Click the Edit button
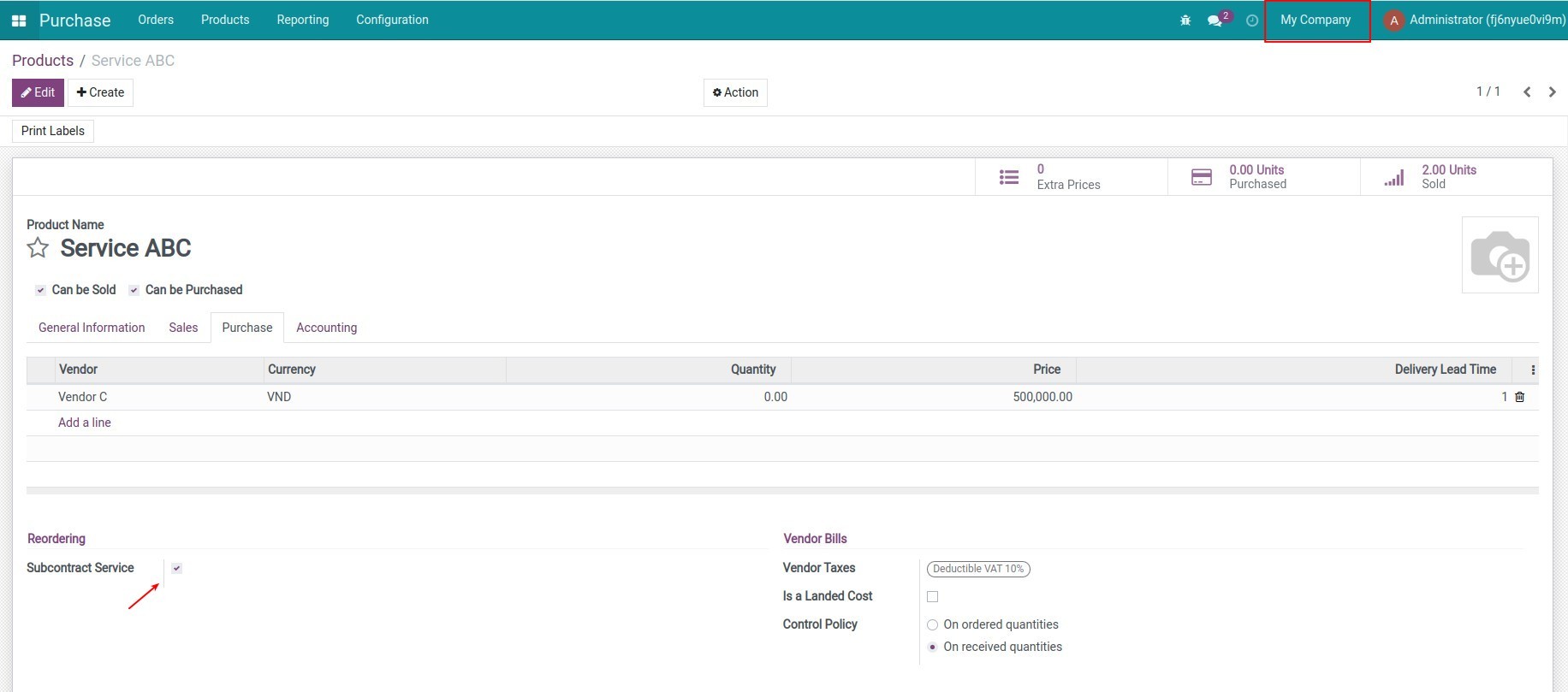1568x692 pixels. coord(38,92)
